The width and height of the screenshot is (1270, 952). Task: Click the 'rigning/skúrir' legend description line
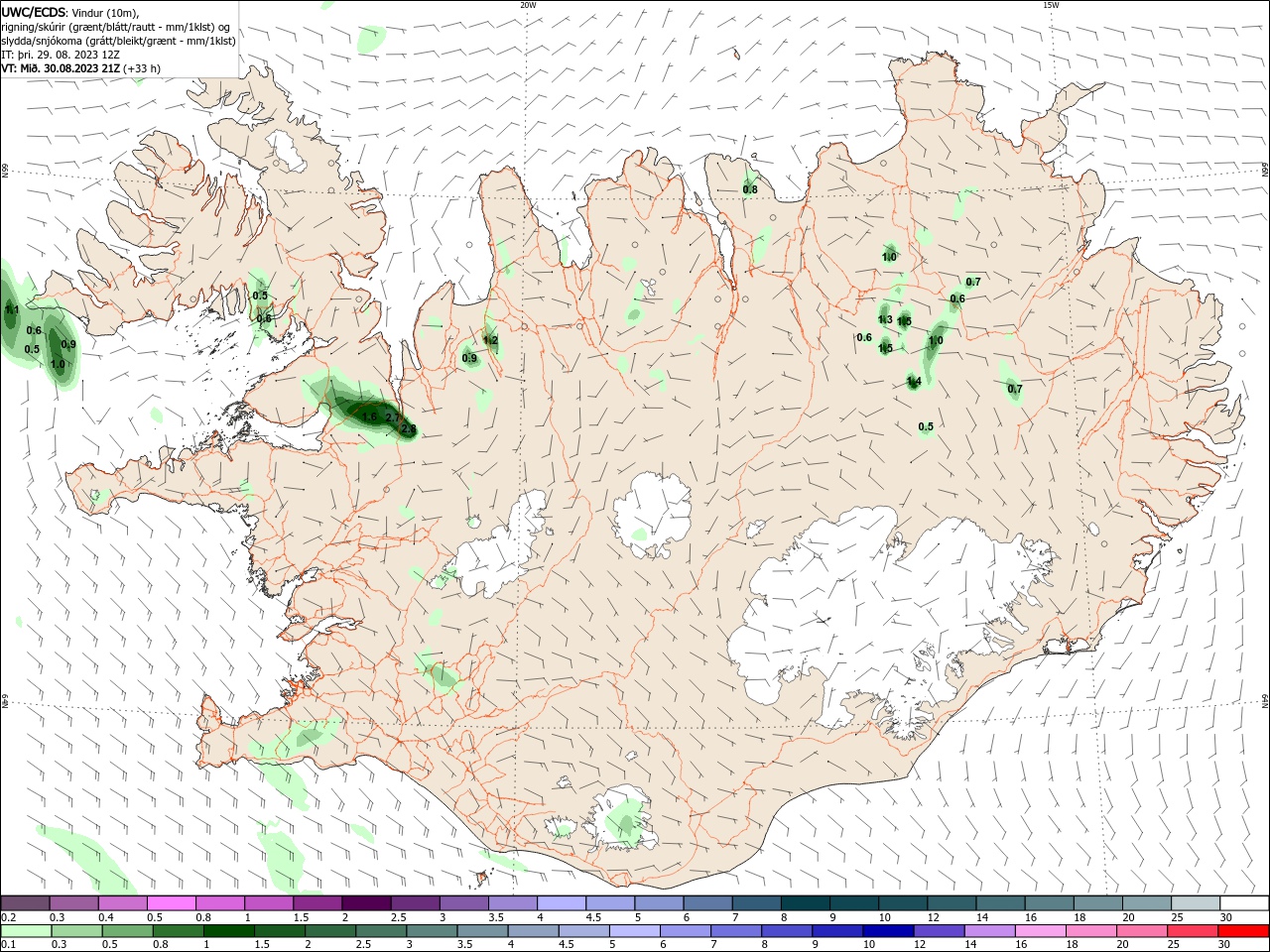click(x=116, y=27)
